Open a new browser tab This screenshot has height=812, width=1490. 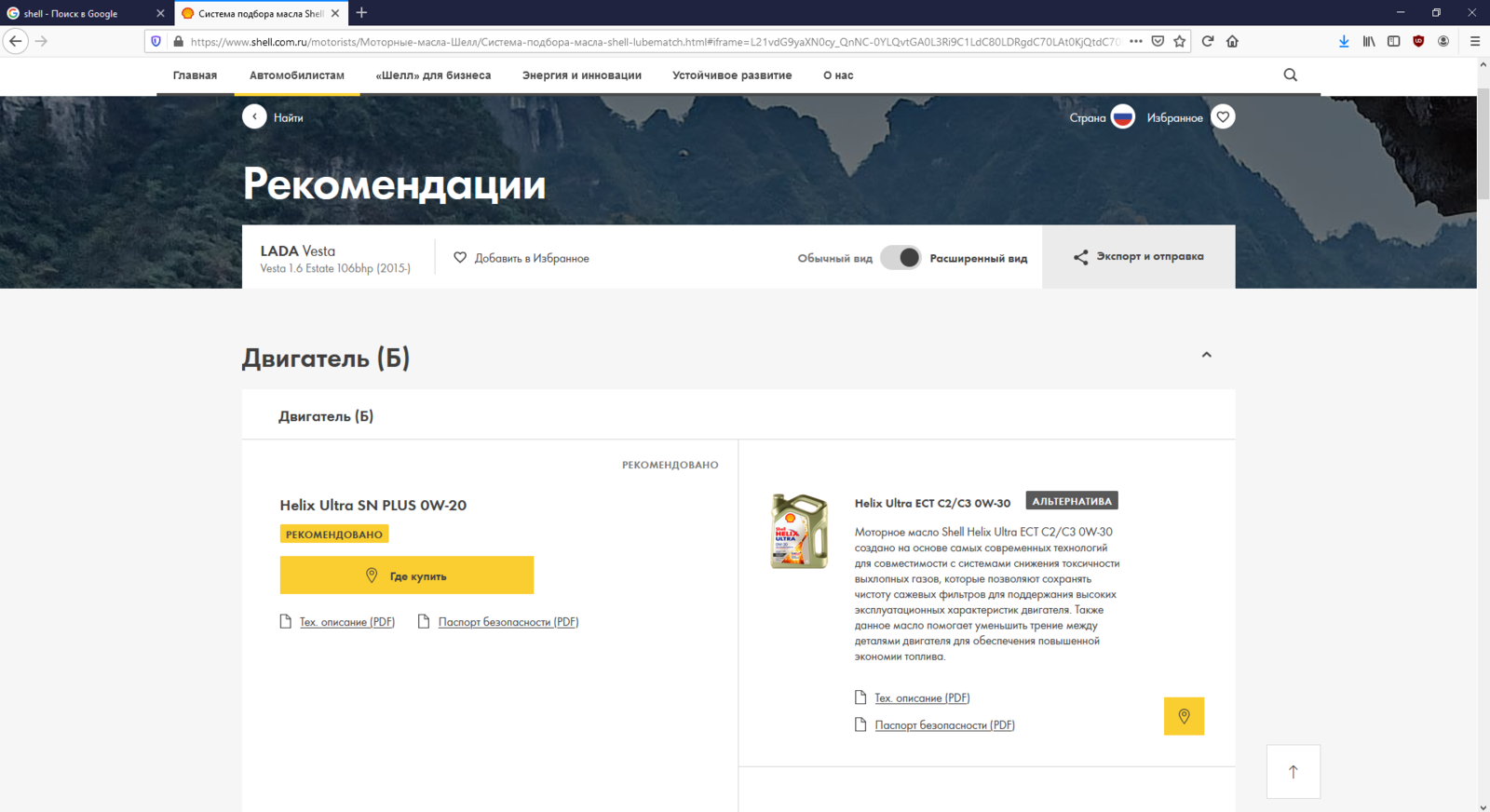(x=361, y=13)
